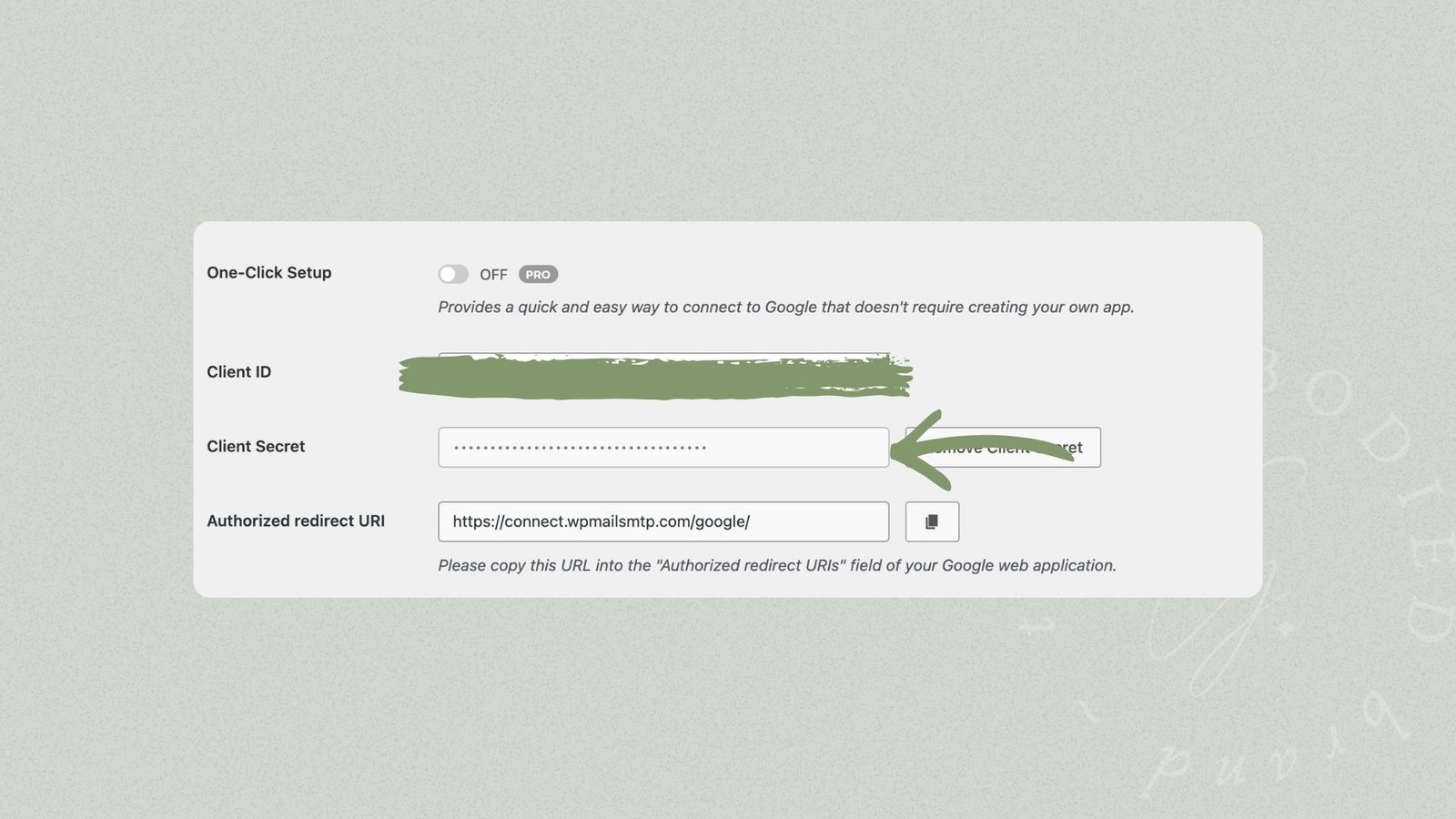1456x819 pixels.
Task: Toggle the One-Click Setup switch
Action: click(453, 274)
